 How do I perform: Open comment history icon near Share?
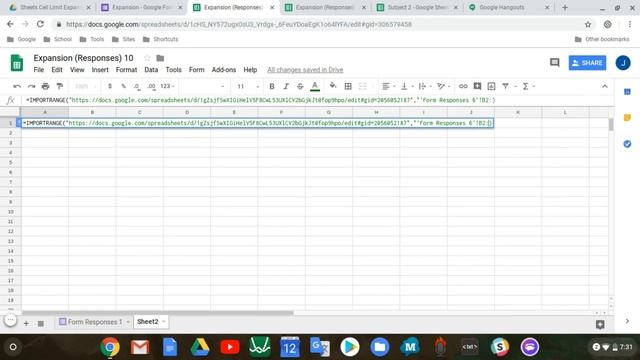coord(554,63)
